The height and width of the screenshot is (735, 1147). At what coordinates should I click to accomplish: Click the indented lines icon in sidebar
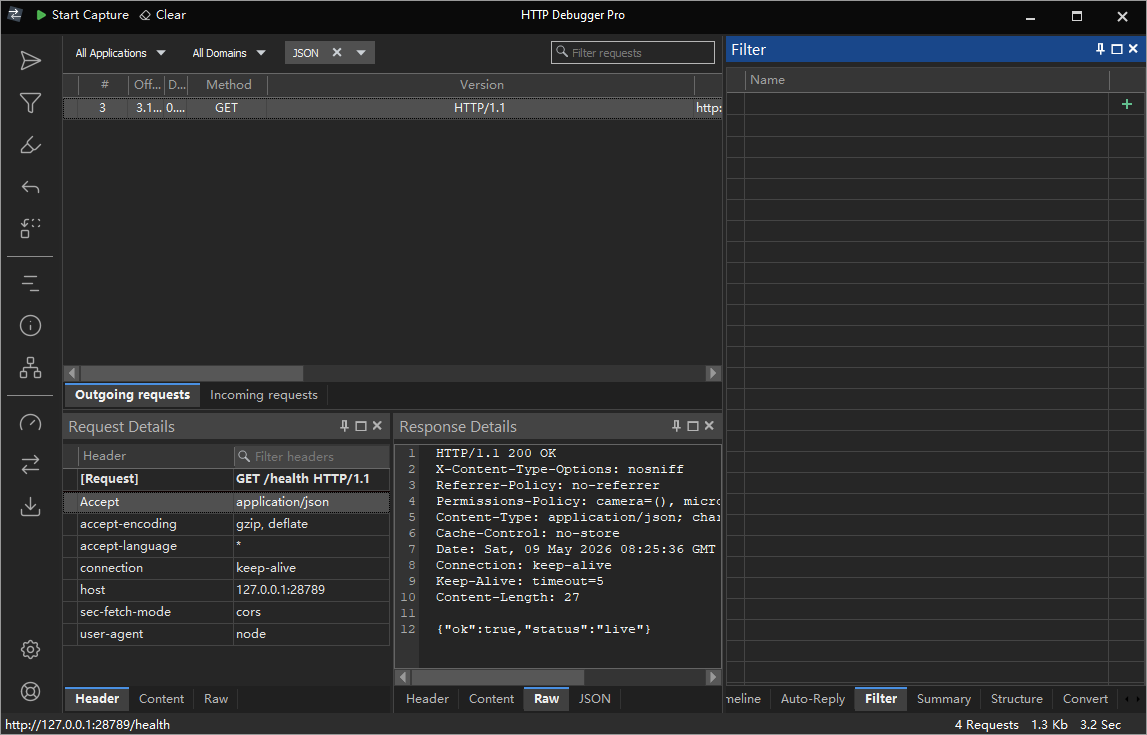pos(30,283)
